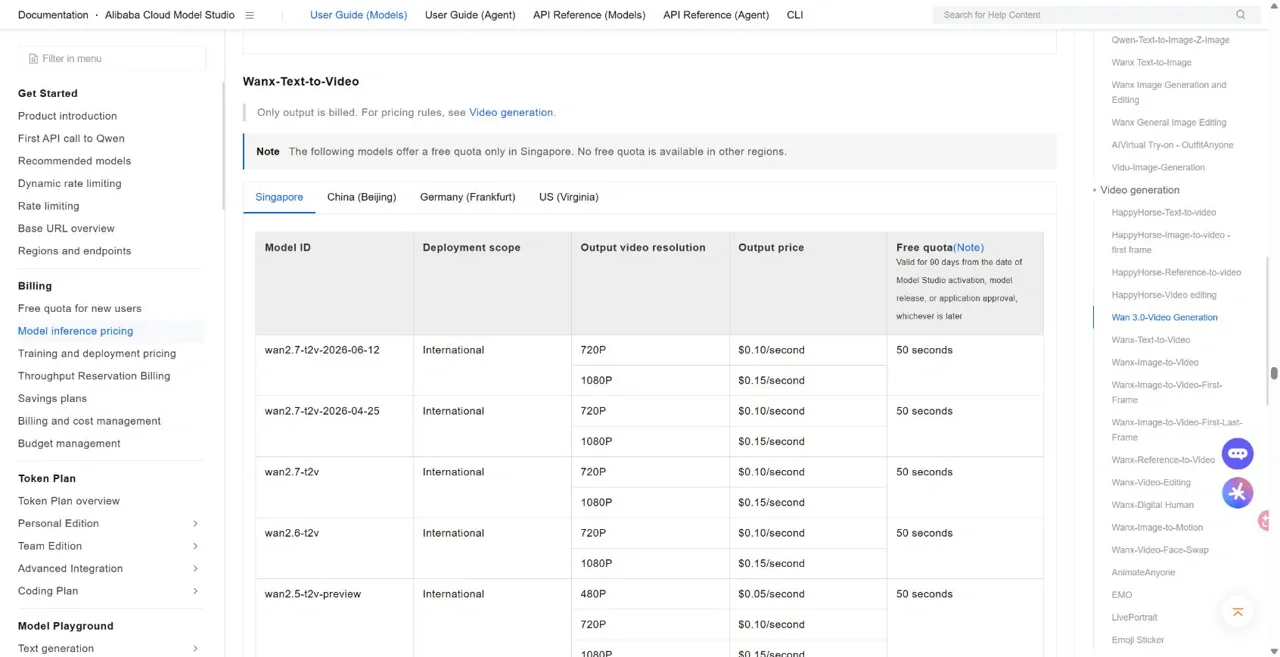Click the back-to-top arrow button
Screen dimensions: 1280x657
pos(1238,612)
